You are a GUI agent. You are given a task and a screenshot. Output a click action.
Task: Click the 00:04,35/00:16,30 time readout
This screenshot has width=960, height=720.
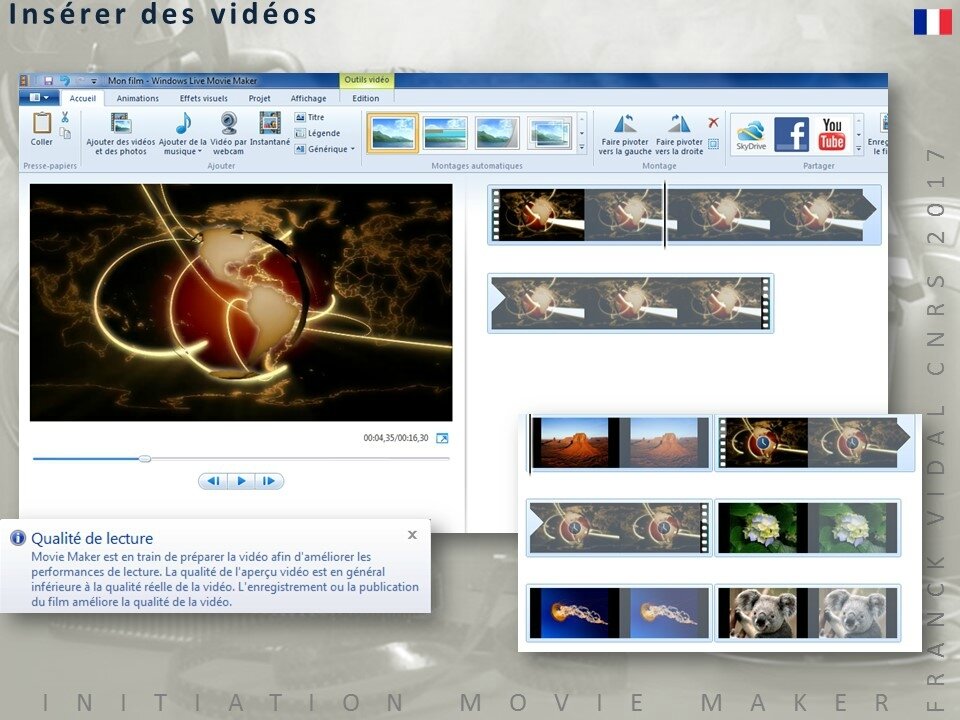click(x=396, y=438)
